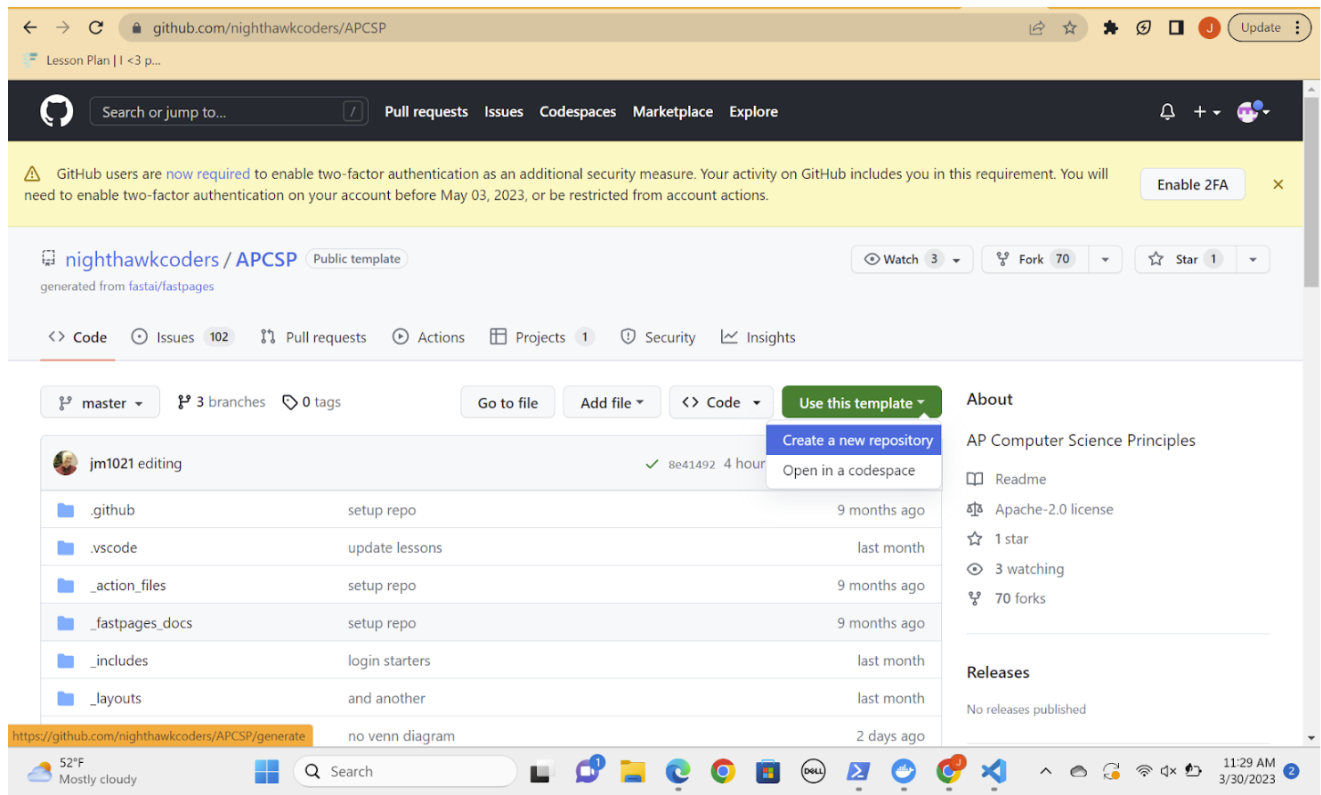This screenshot has height=795, width=1321.
Task: Open Visual Studio Code from the taskbar
Action: [x=992, y=771]
